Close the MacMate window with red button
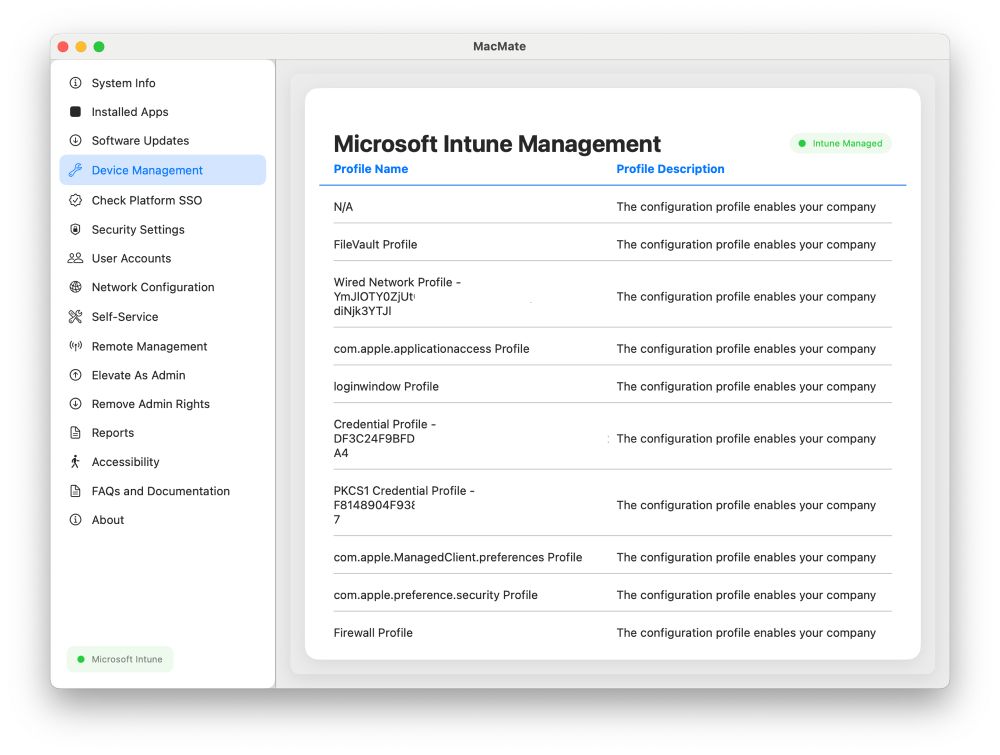Screen dimensions: 1000x755 (63, 47)
